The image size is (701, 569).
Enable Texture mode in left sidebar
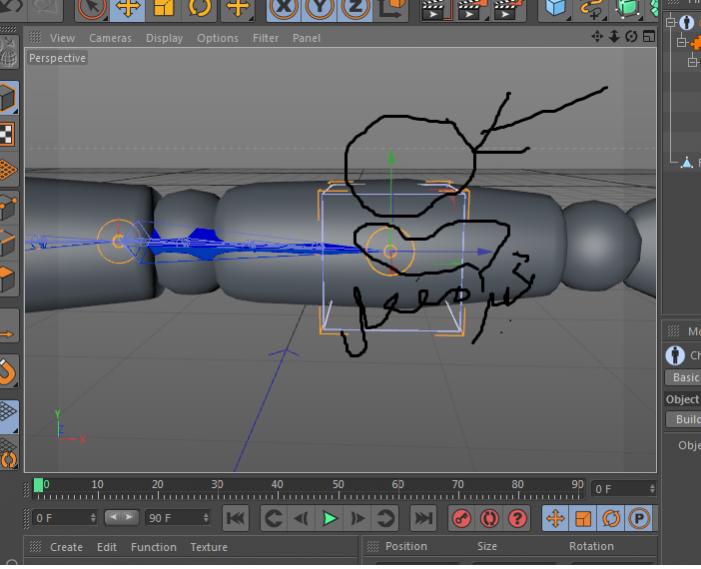[6, 134]
